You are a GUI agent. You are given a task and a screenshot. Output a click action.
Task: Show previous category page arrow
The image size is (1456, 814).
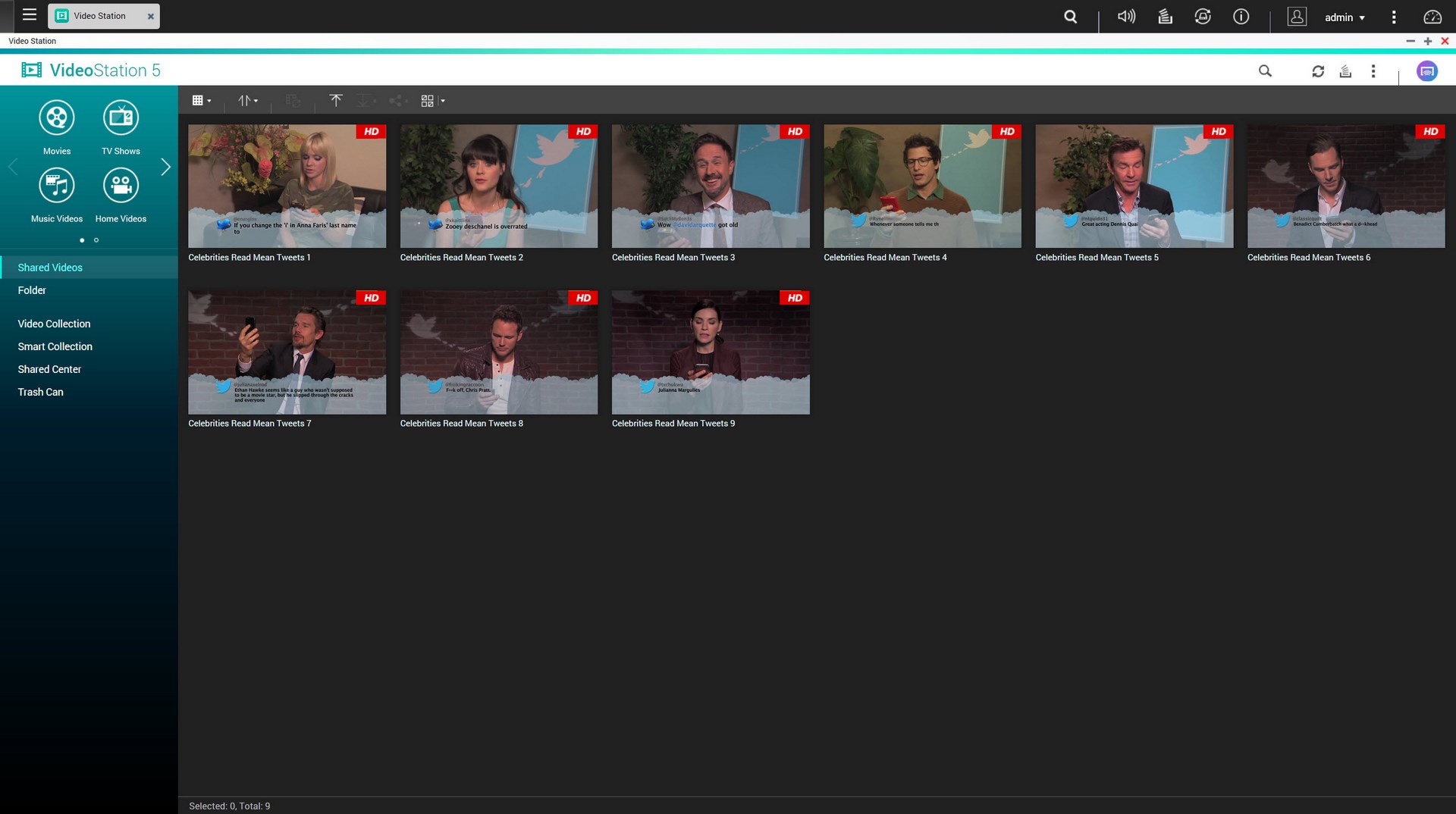(12, 167)
